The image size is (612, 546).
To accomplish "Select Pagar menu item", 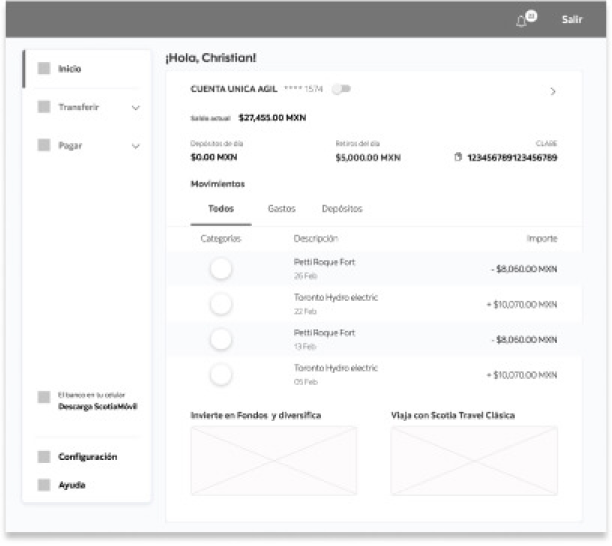I will (70, 146).
